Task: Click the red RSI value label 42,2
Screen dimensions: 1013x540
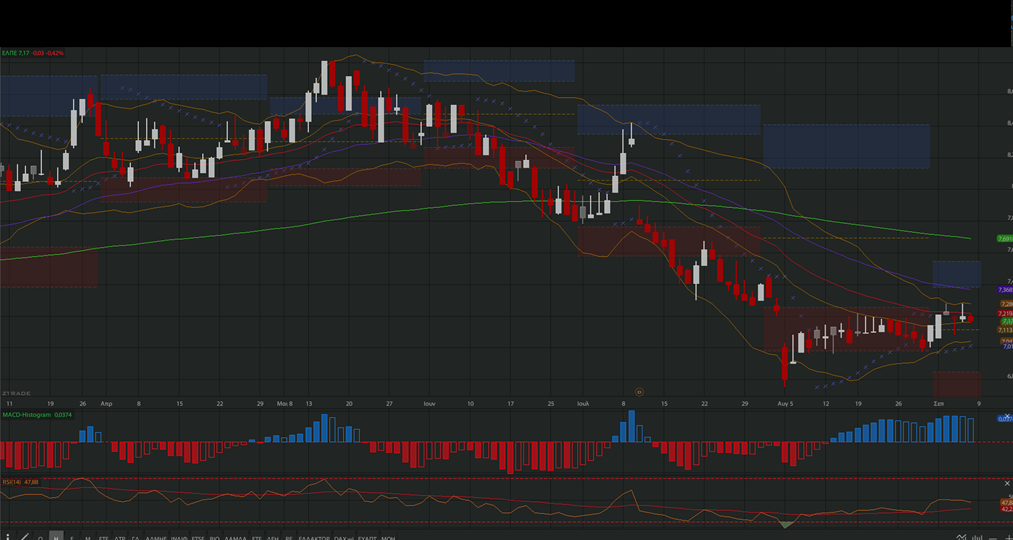Action: click(x=1007, y=509)
